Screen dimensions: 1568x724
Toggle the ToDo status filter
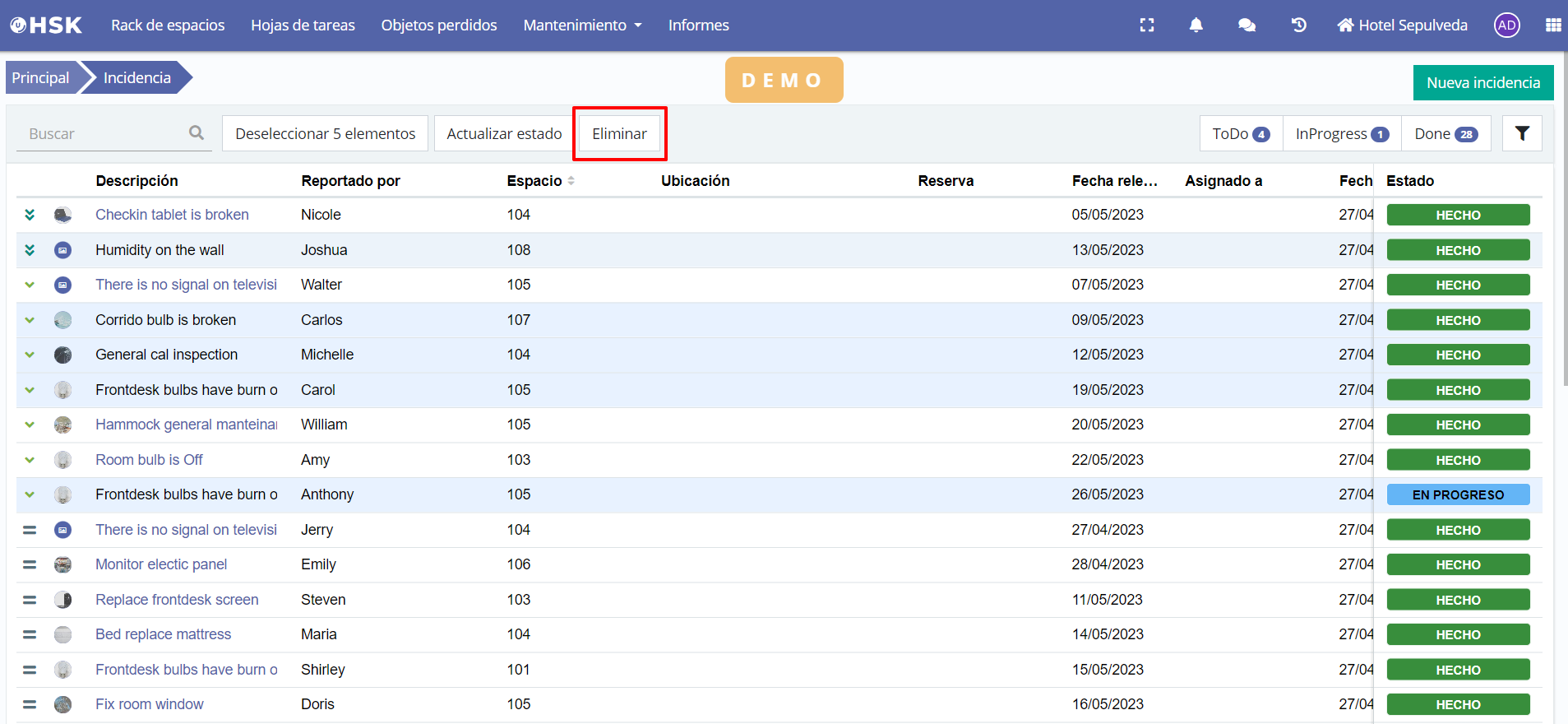1241,134
